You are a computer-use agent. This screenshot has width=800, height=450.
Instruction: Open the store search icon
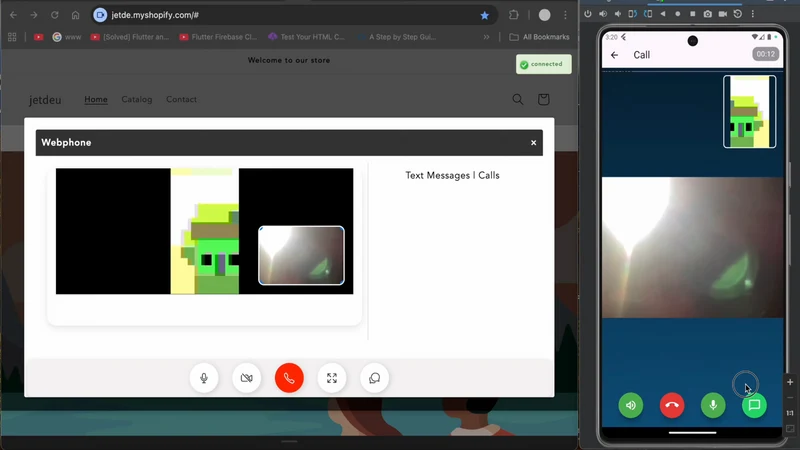pyautogui.click(x=517, y=99)
